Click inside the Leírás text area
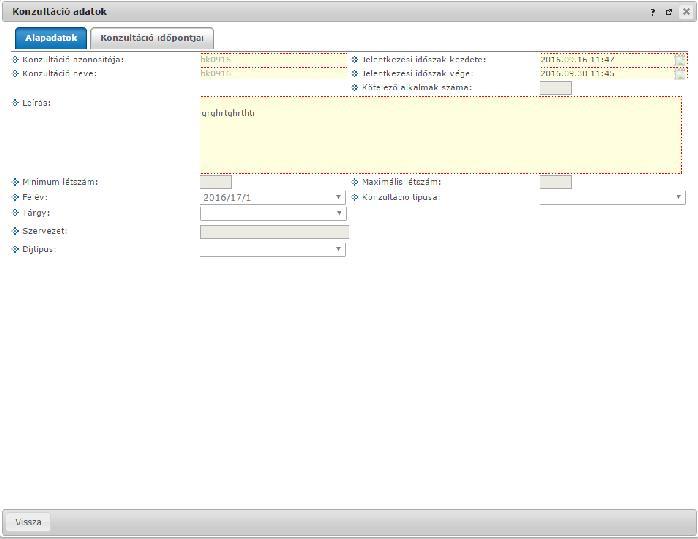 point(441,135)
